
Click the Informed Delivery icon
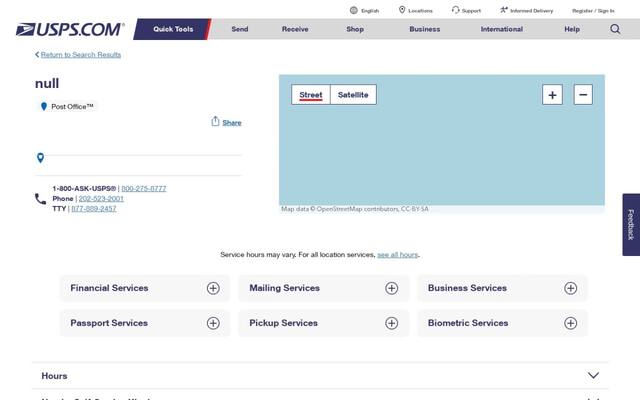coord(504,10)
